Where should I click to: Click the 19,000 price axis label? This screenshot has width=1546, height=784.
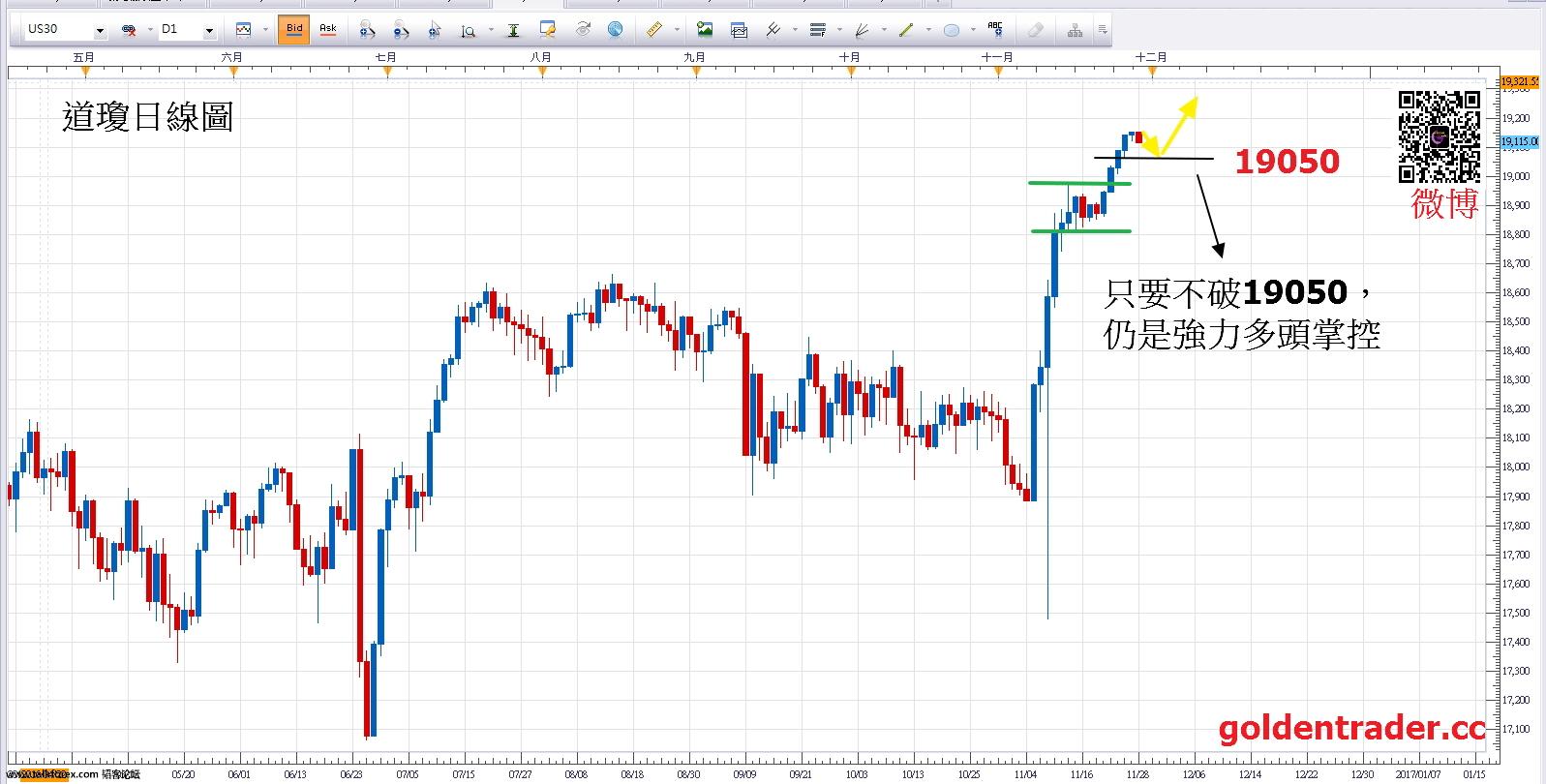1515,176
